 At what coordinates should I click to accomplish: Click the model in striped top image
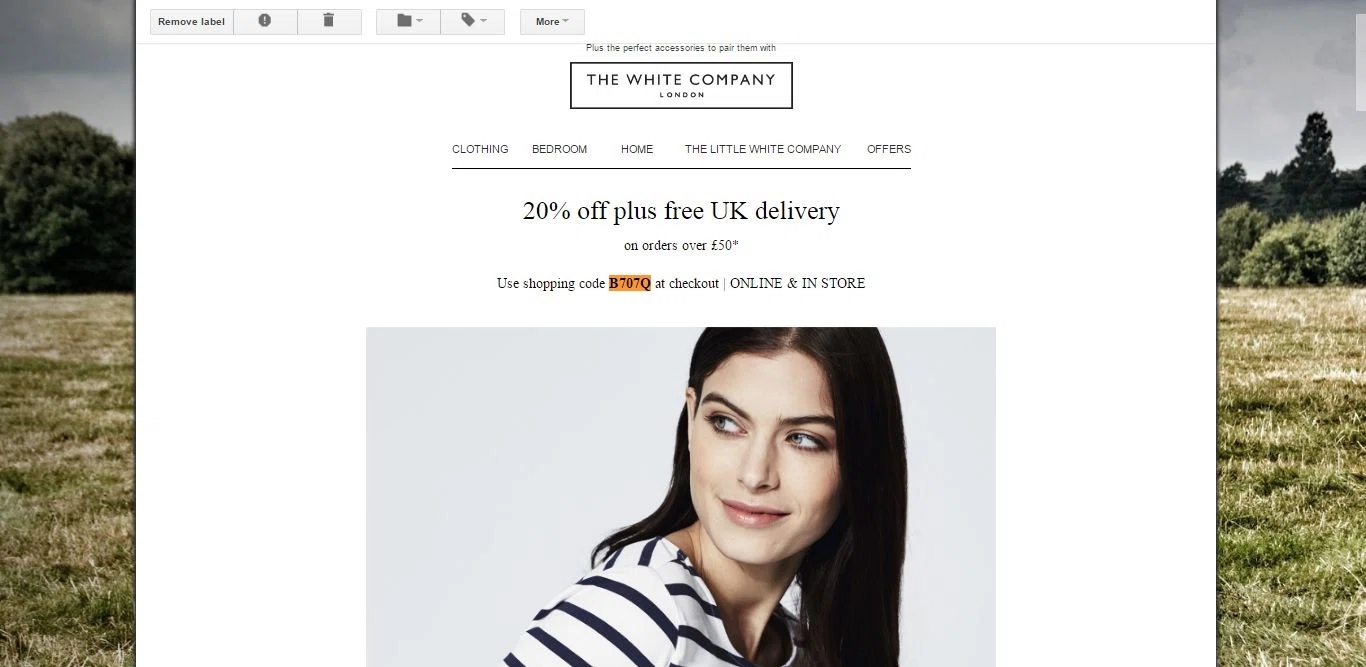(x=681, y=497)
